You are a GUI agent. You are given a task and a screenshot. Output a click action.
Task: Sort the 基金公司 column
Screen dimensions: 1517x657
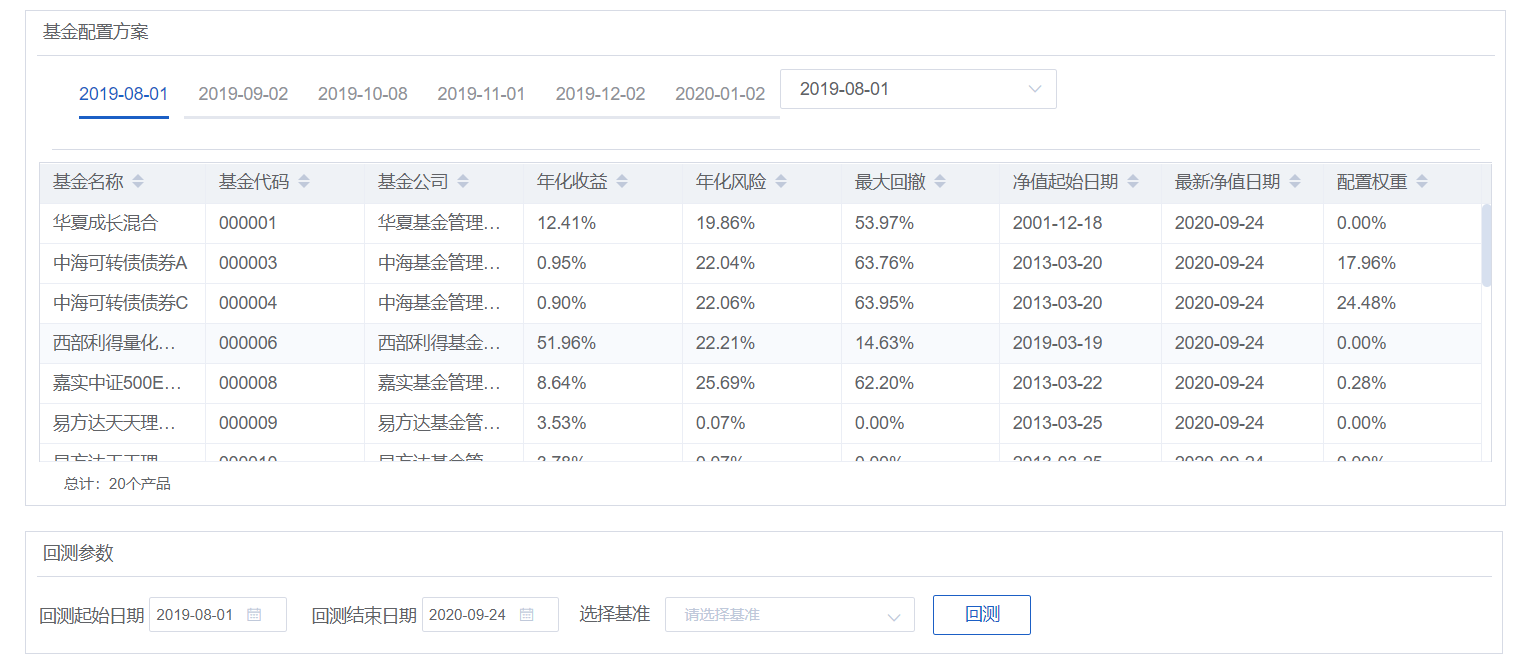463,181
